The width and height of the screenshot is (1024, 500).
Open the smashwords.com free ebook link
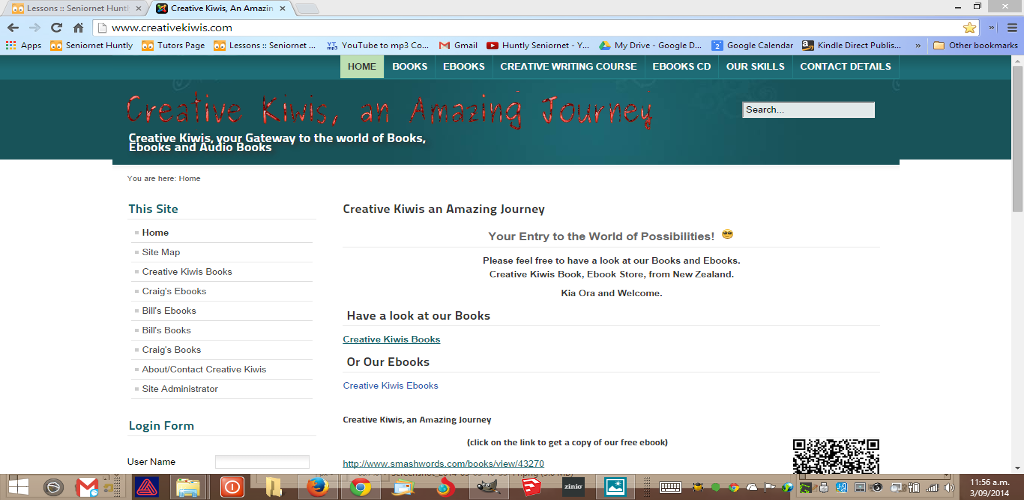443,464
